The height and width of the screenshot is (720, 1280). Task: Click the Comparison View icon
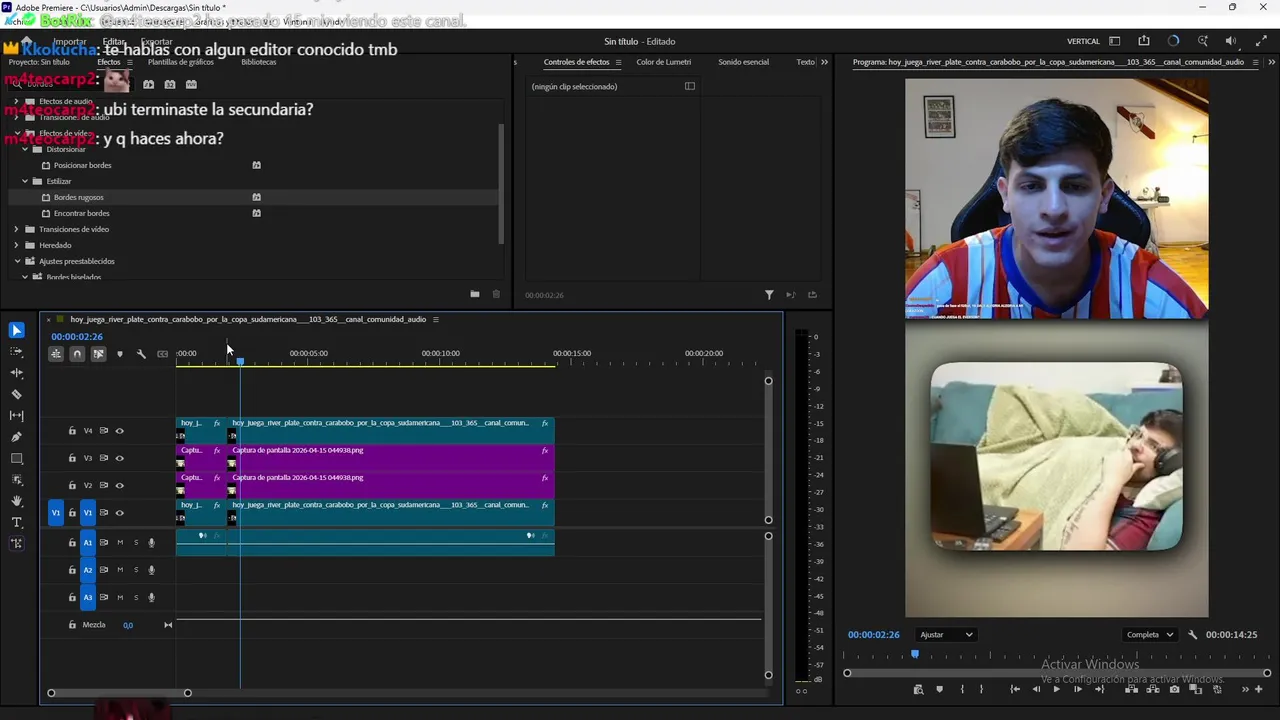point(1195,689)
